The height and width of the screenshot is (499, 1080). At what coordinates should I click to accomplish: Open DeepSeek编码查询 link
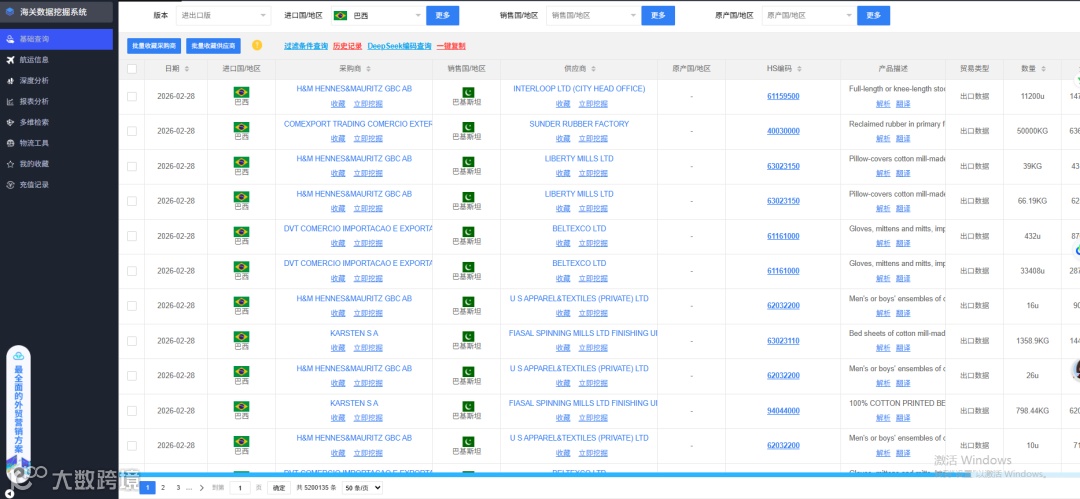pos(399,46)
